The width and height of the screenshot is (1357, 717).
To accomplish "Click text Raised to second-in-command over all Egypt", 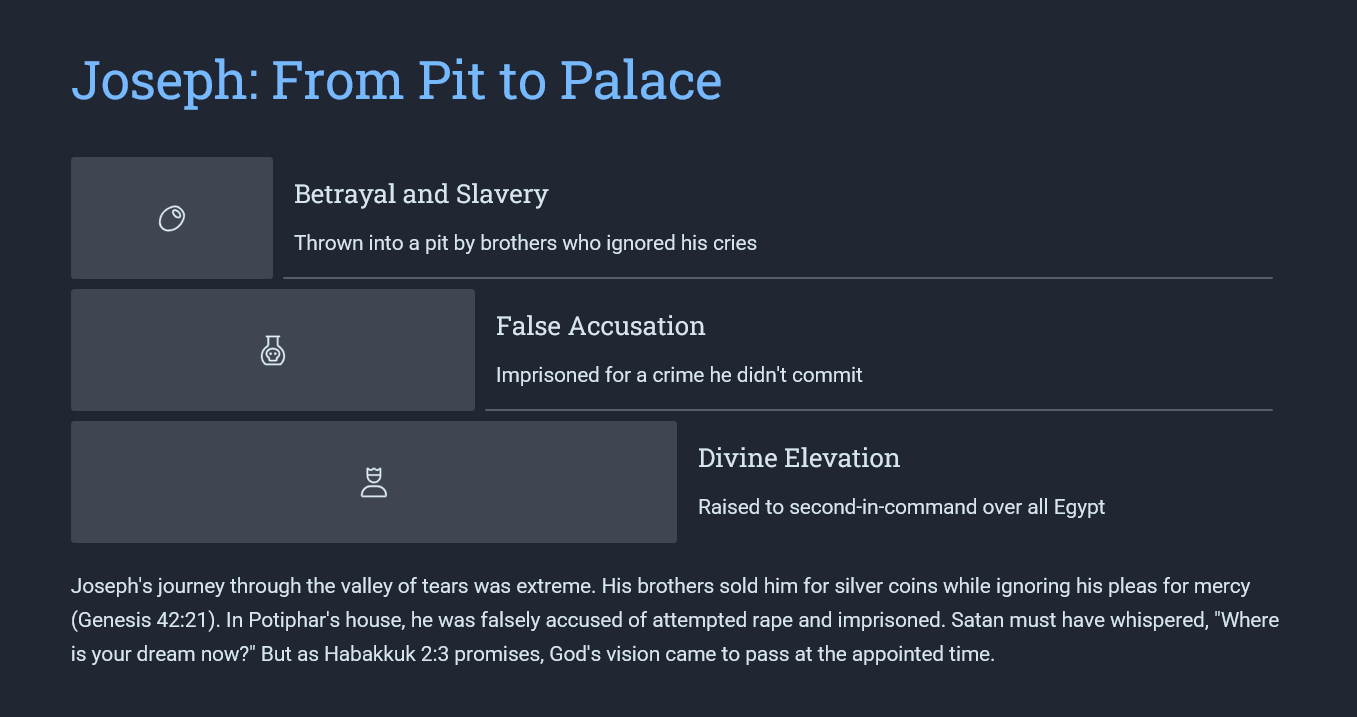I will coord(901,507).
